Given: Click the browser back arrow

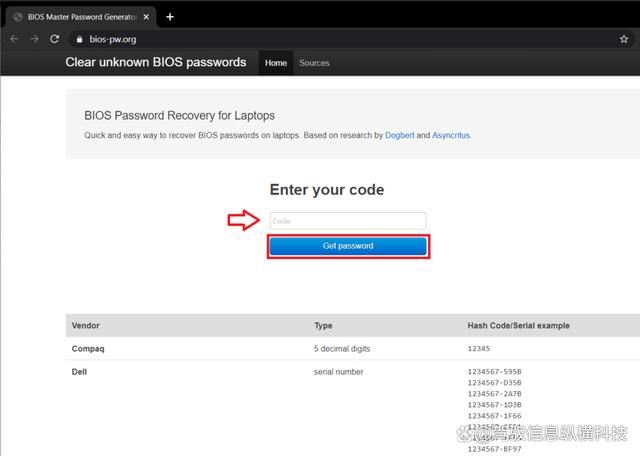Looking at the screenshot, I should [x=14, y=39].
